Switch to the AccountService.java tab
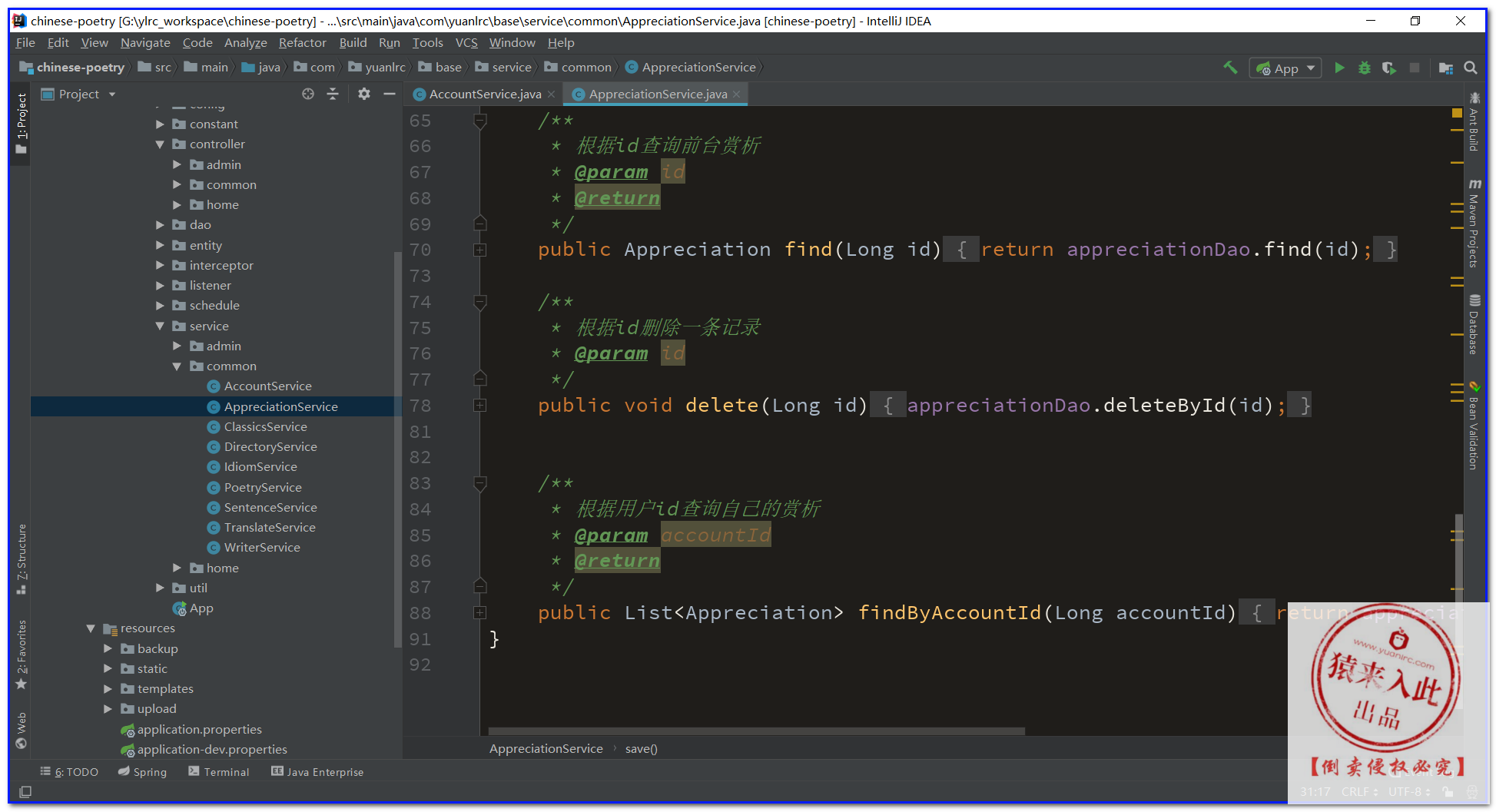 click(484, 94)
